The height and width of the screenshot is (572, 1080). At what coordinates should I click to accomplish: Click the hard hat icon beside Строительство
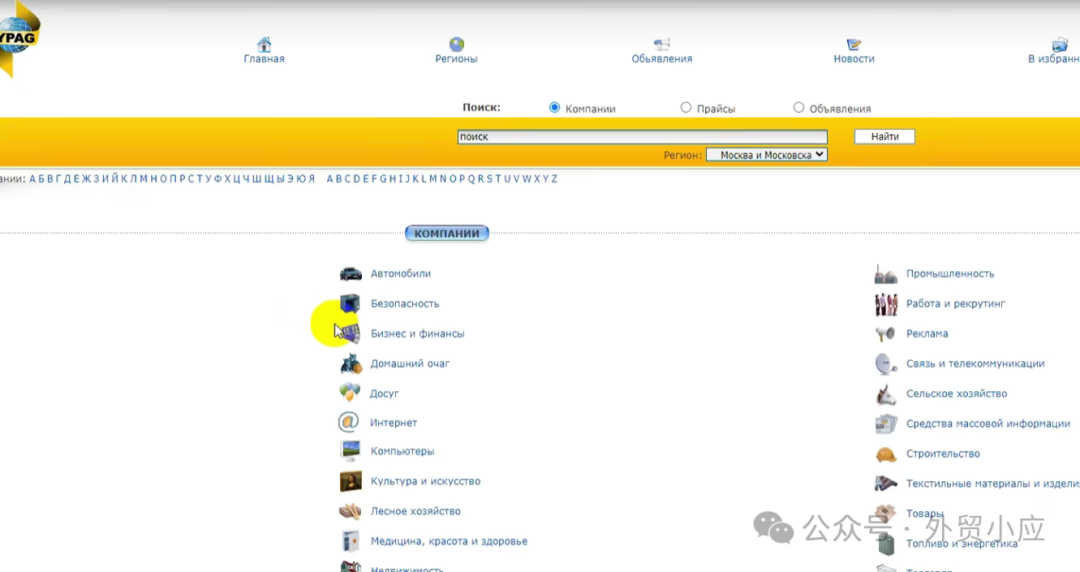pyautogui.click(x=886, y=454)
